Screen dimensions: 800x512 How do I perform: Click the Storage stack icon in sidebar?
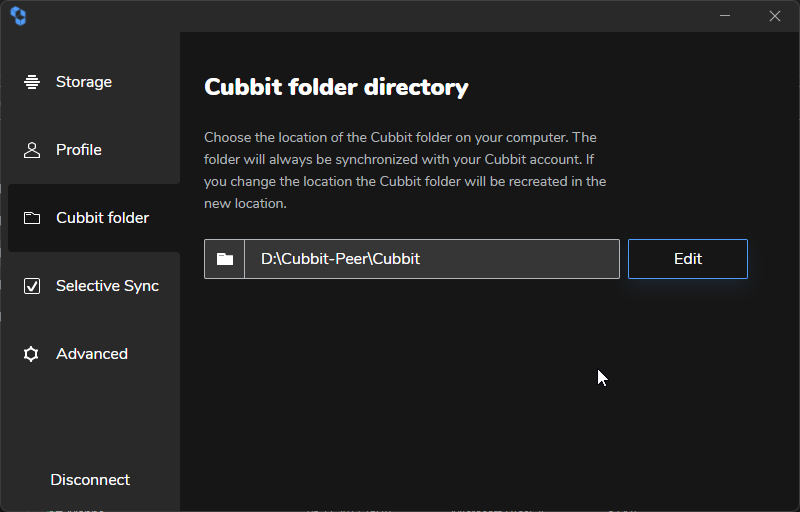click(x=32, y=82)
